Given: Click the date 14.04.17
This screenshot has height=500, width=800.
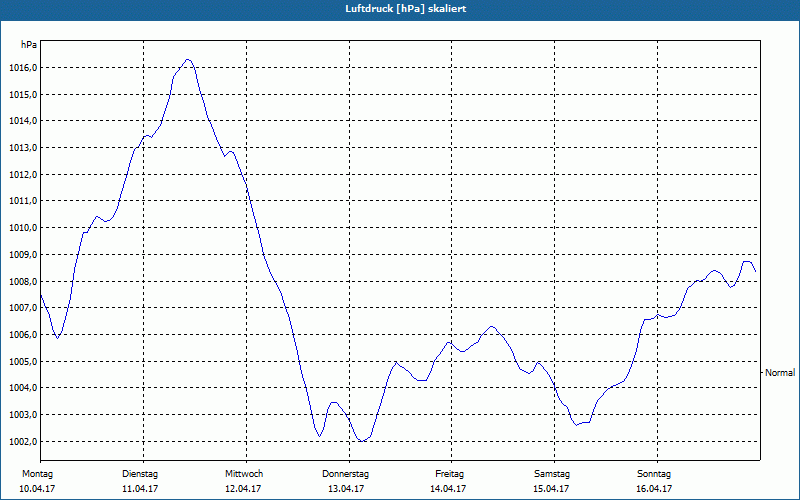Looking at the screenshot, I should 448,489.
